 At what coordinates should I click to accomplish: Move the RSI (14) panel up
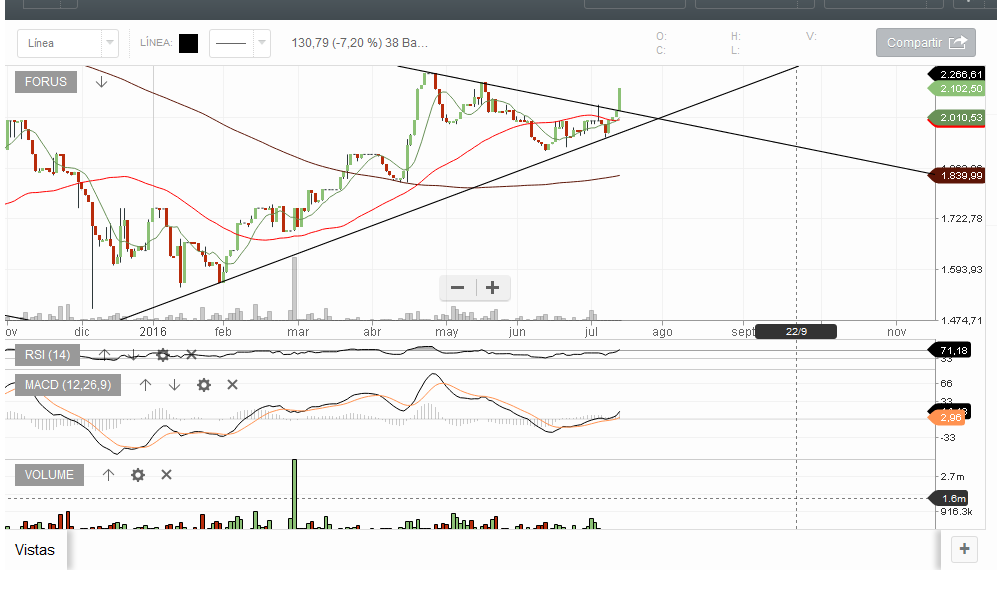click(x=104, y=355)
